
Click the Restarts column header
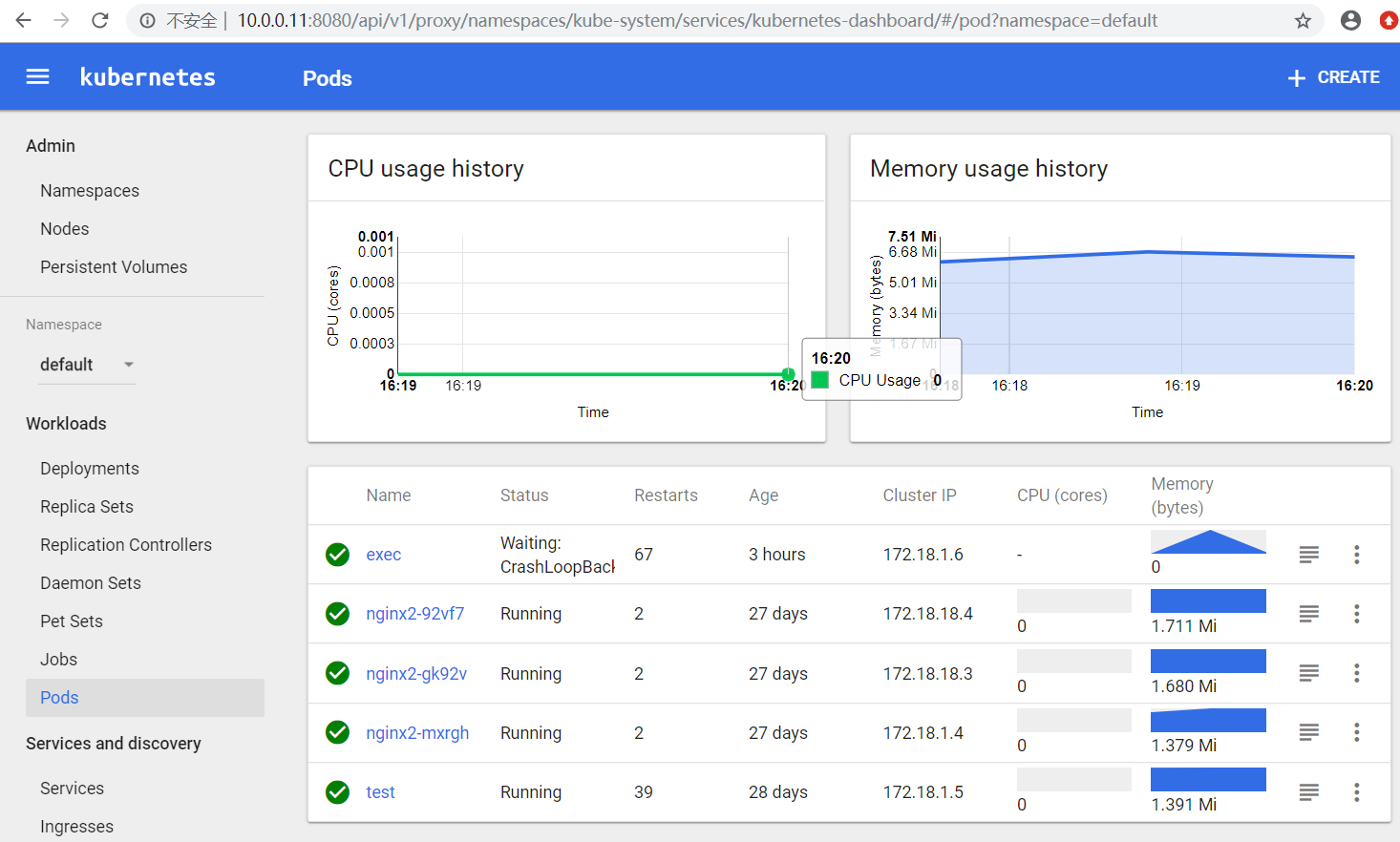click(666, 495)
